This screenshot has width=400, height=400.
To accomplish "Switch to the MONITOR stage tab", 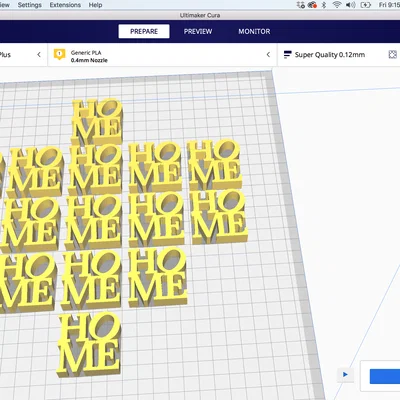I will point(254,31).
